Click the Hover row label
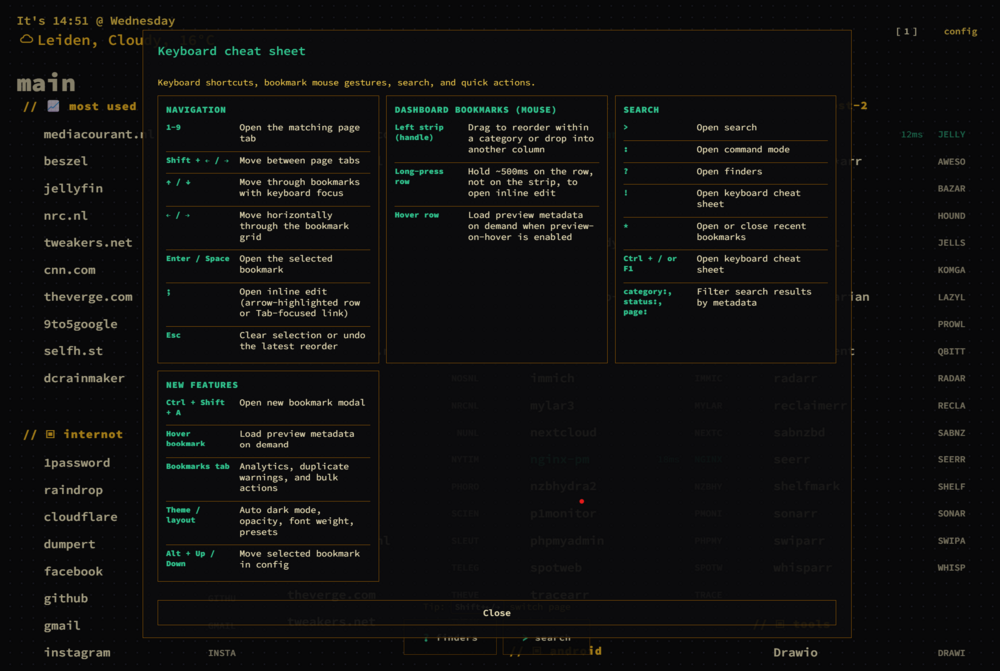Image resolution: width=1000 pixels, height=671 pixels. pyautogui.click(x=416, y=215)
